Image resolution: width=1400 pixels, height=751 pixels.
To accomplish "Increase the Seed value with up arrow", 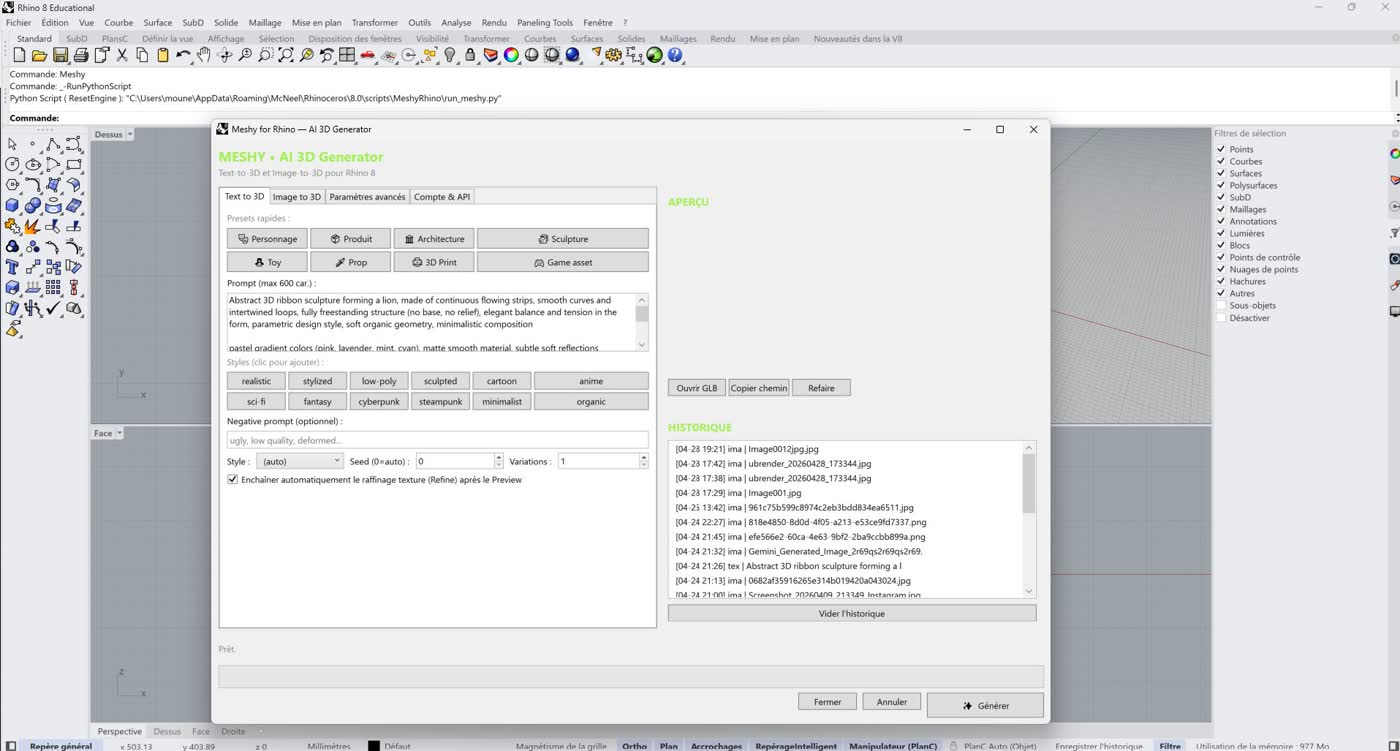I will pos(499,457).
